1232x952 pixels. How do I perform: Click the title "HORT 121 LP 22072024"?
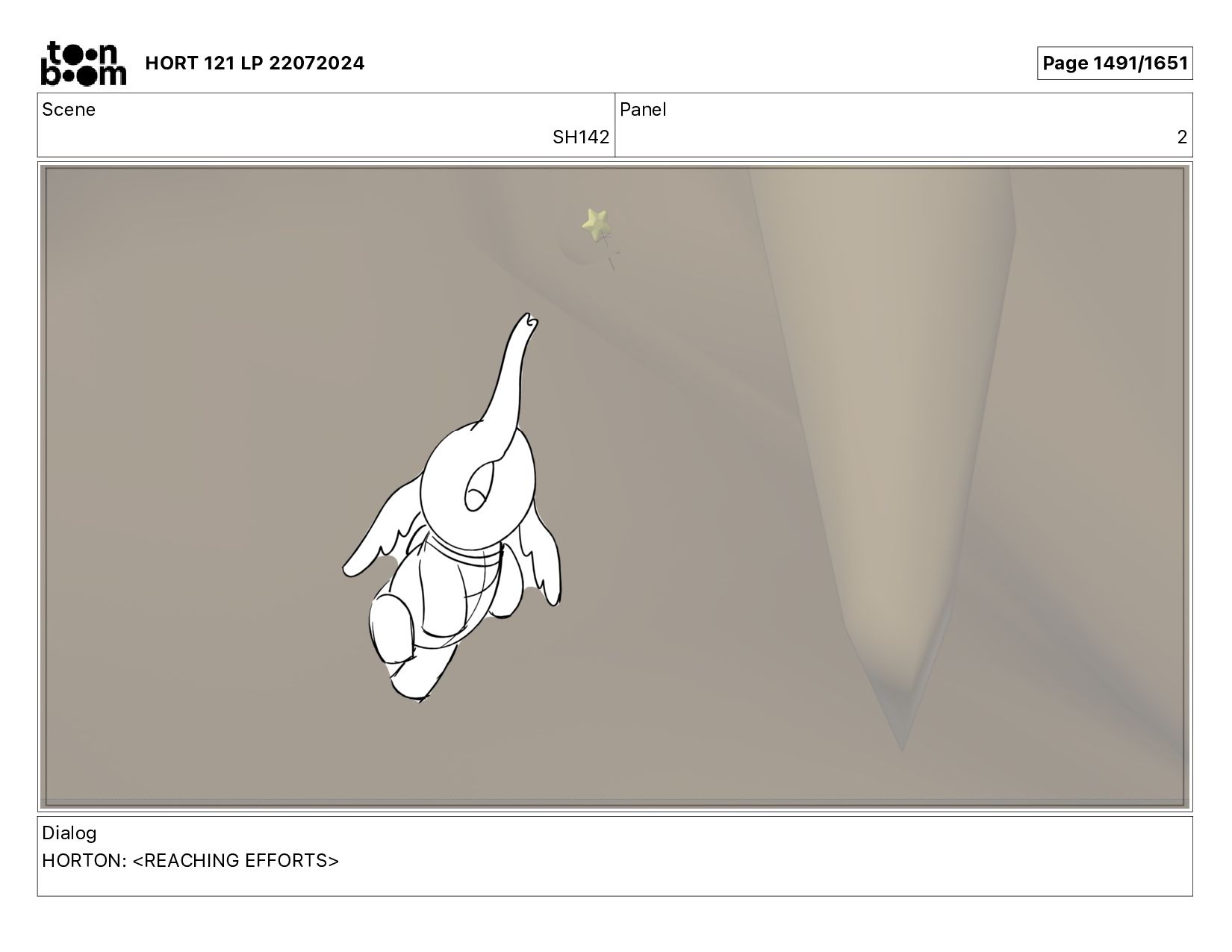point(255,63)
